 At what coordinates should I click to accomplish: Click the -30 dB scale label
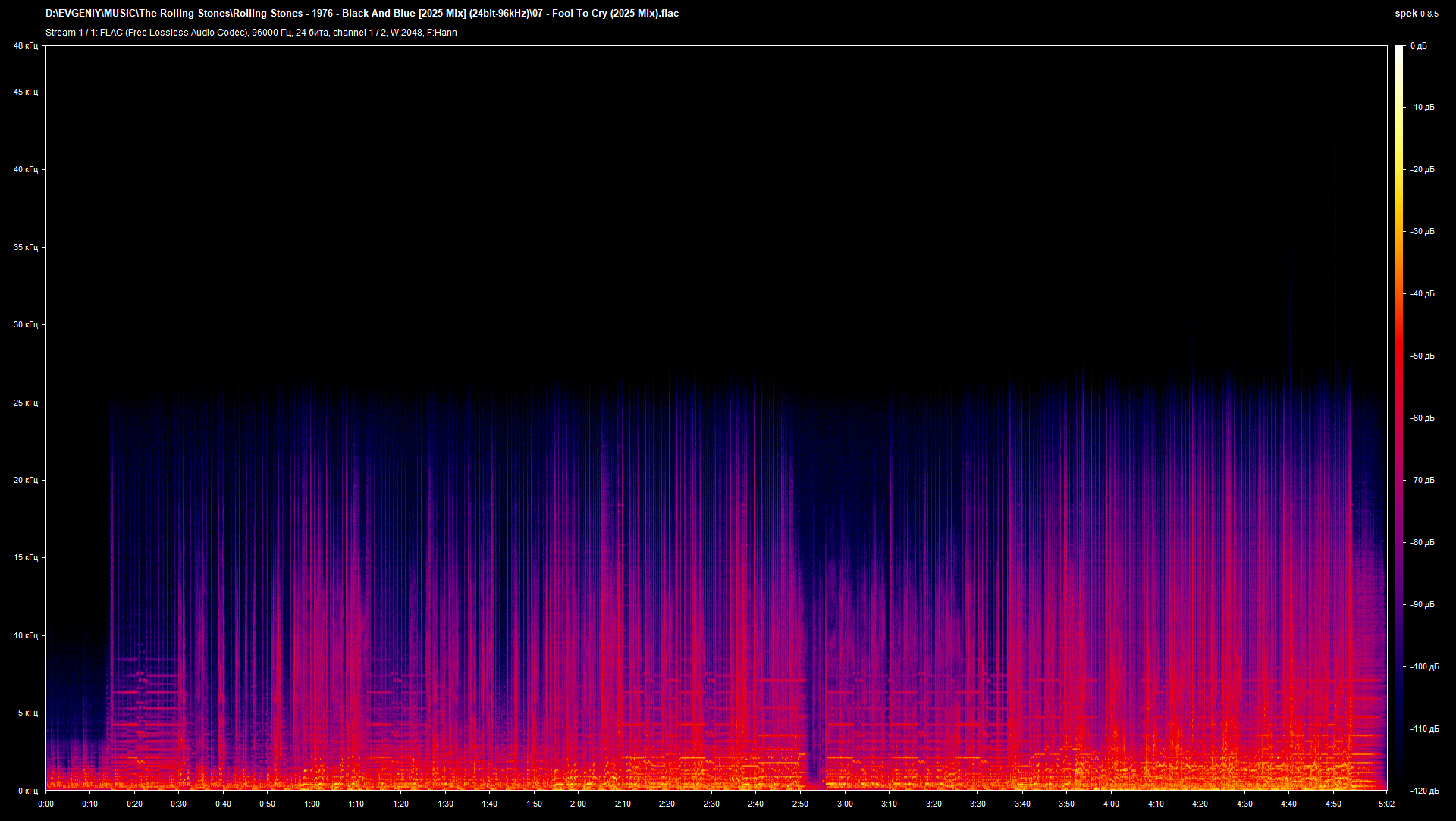tap(1422, 232)
